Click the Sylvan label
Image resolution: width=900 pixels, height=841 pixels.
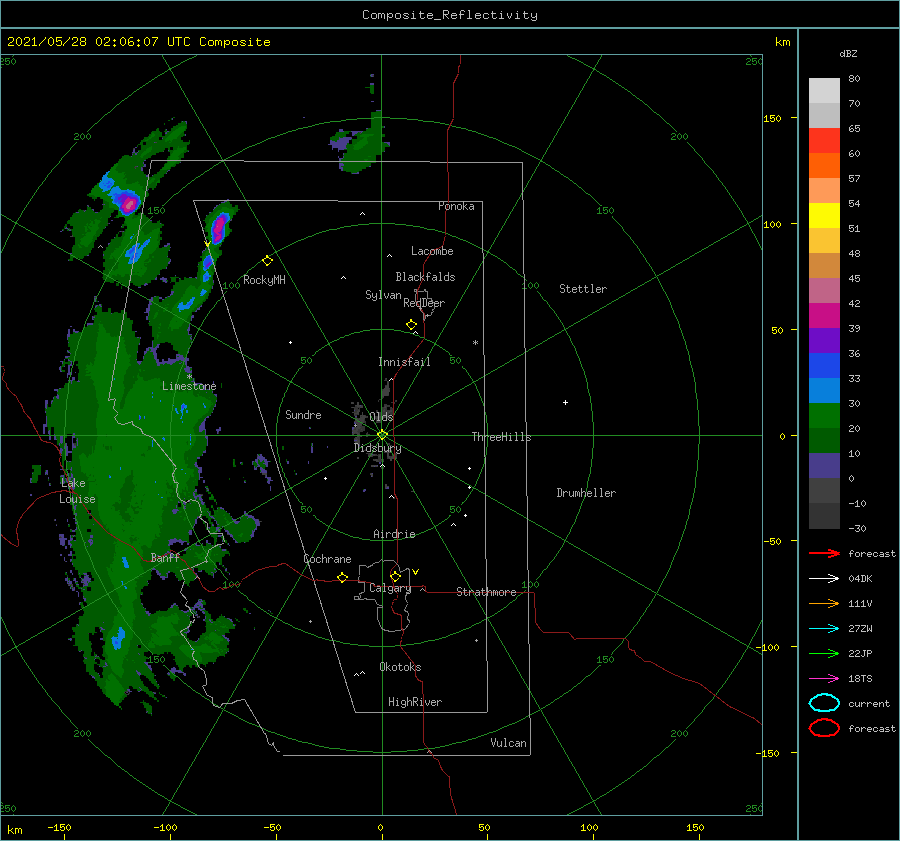click(383, 295)
